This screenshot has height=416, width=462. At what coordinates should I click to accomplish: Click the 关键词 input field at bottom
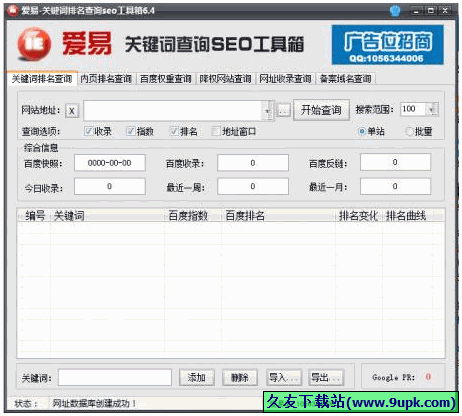coord(115,377)
